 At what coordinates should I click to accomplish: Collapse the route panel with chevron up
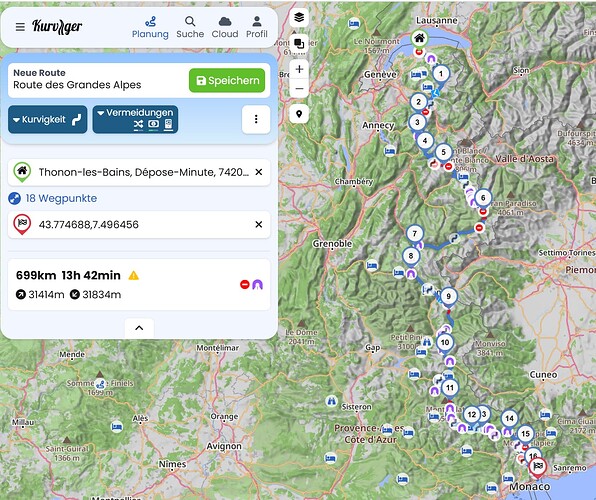pyautogui.click(x=139, y=328)
